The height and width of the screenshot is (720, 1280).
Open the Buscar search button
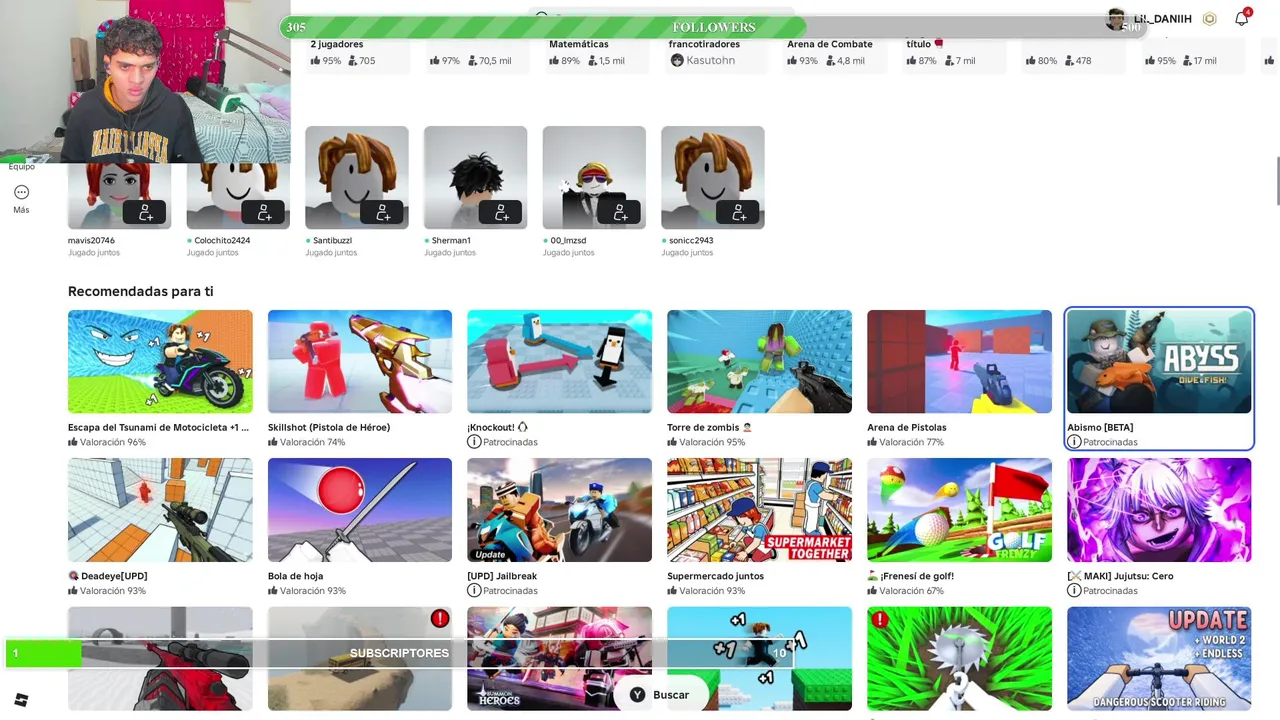[660, 695]
